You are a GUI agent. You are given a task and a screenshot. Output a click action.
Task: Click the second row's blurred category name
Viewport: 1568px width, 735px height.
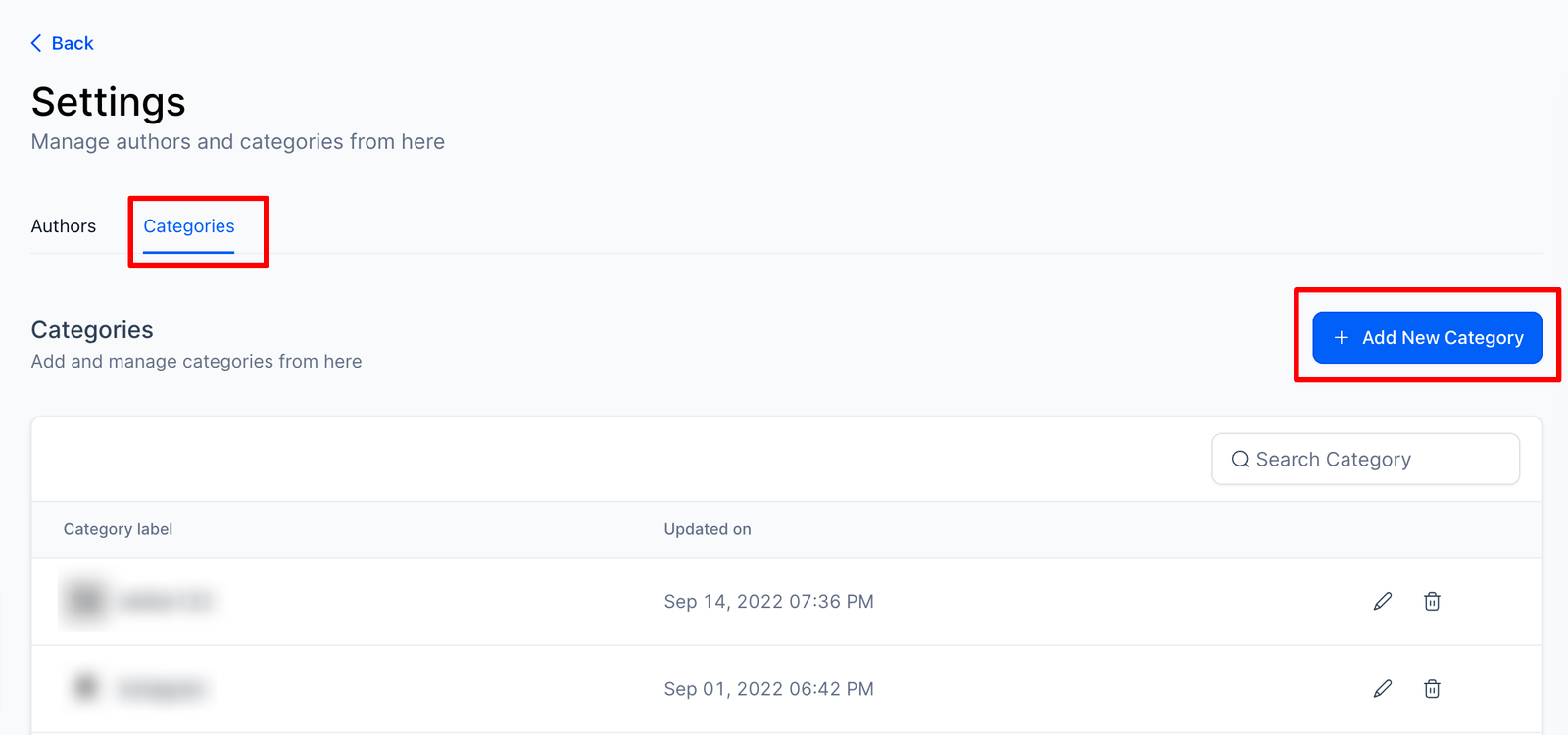point(162,689)
